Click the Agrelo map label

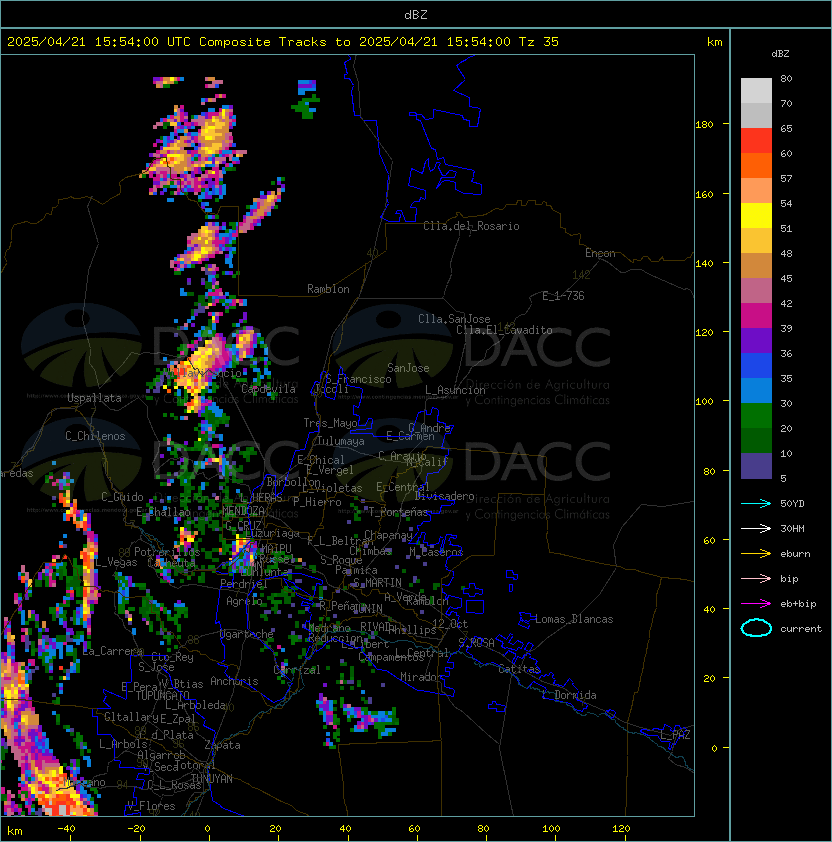(x=244, y=601)
